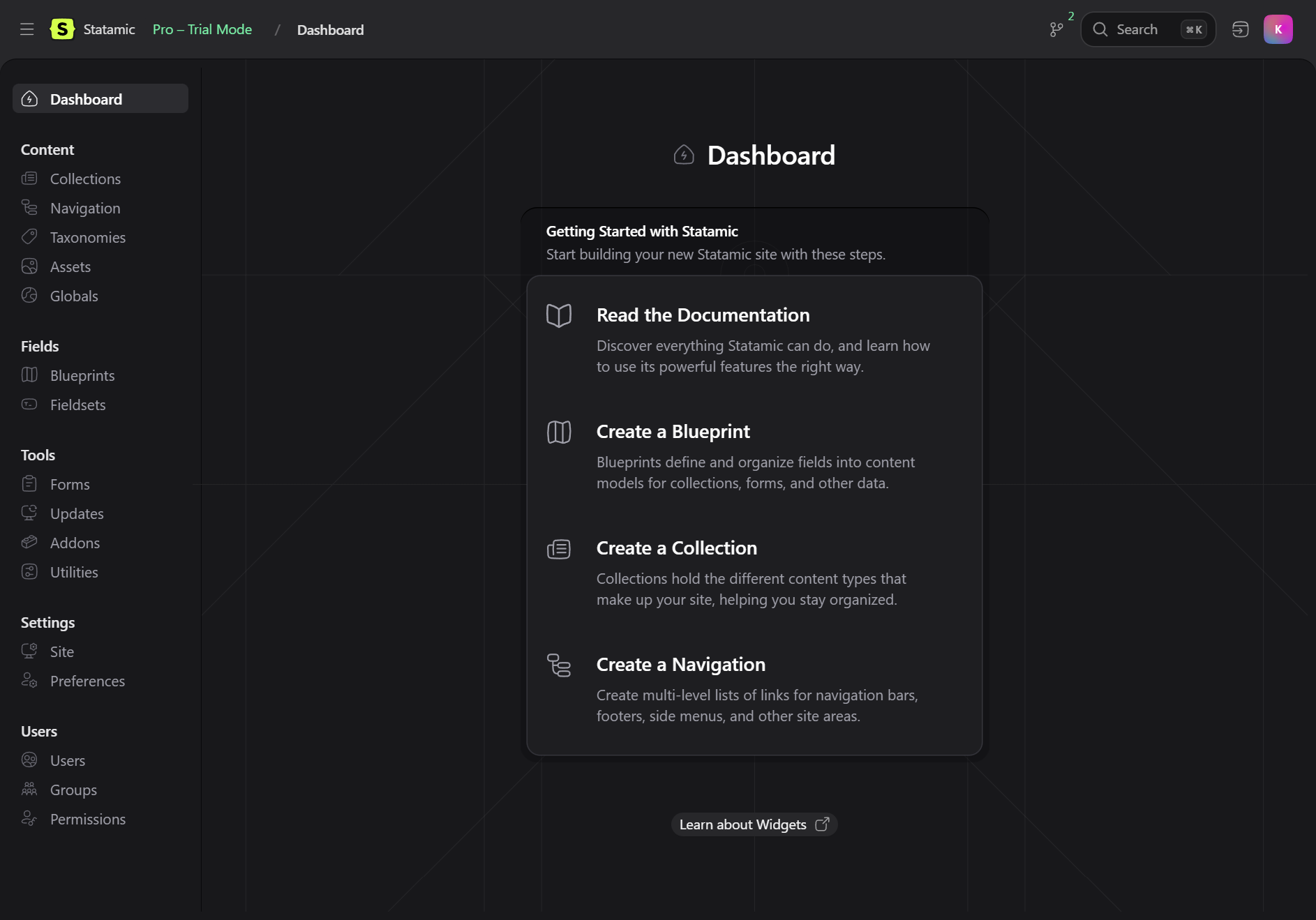
Task: Open the git branch icon with badge 2
Action: click(x=1056, y=29)
